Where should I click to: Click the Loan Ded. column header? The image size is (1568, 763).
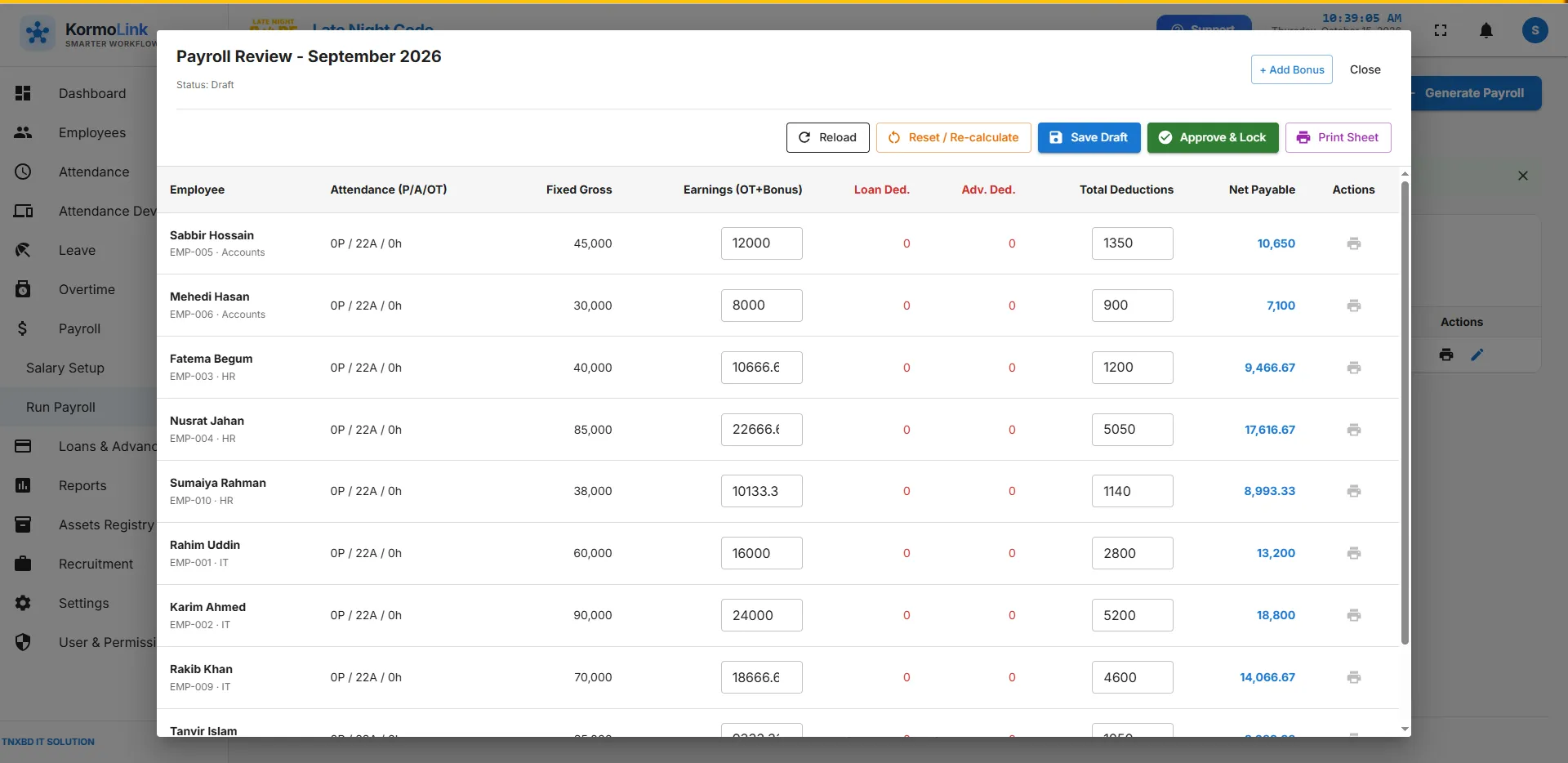point(881,190)
